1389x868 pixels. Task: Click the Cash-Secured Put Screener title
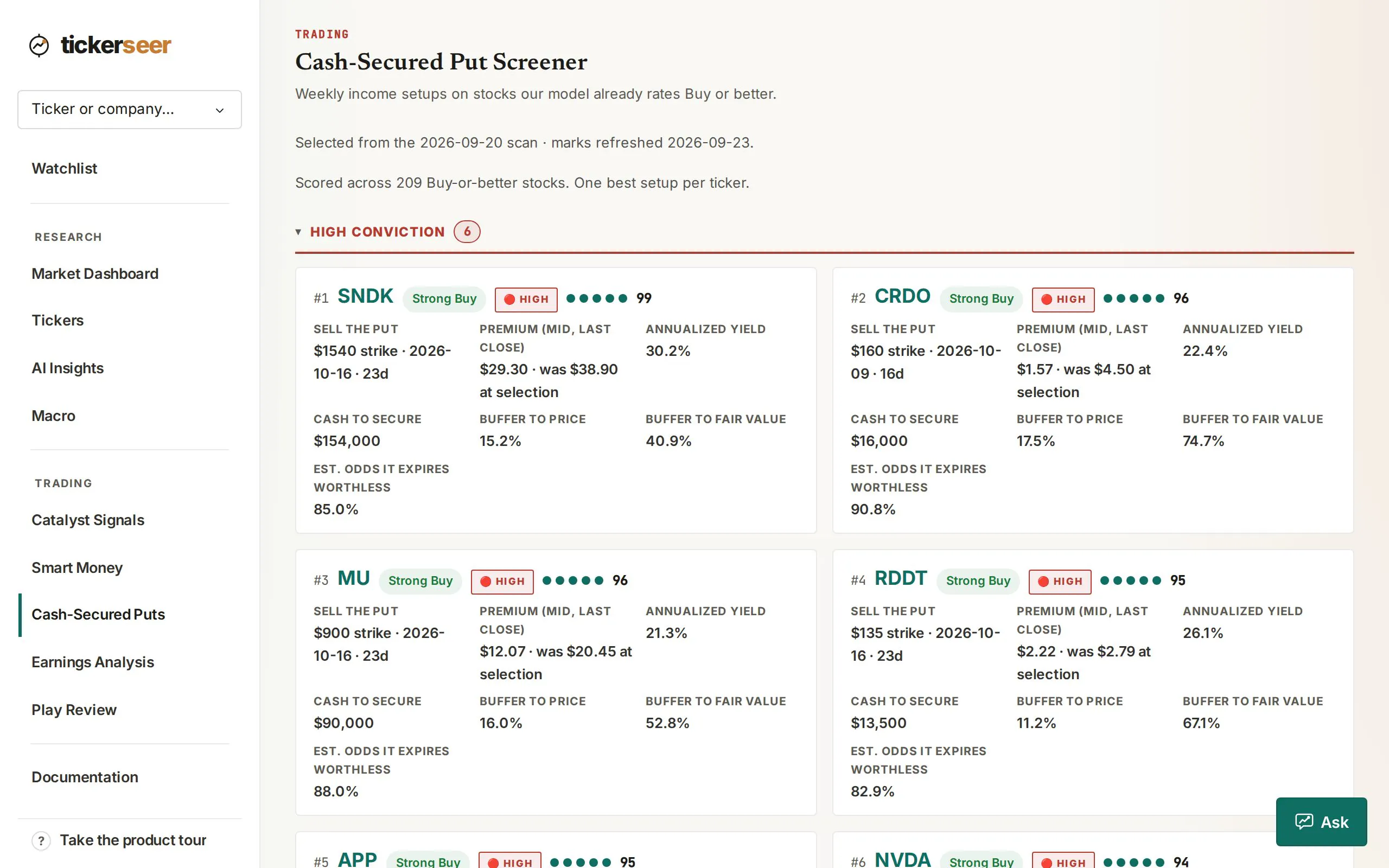(441, 61)
